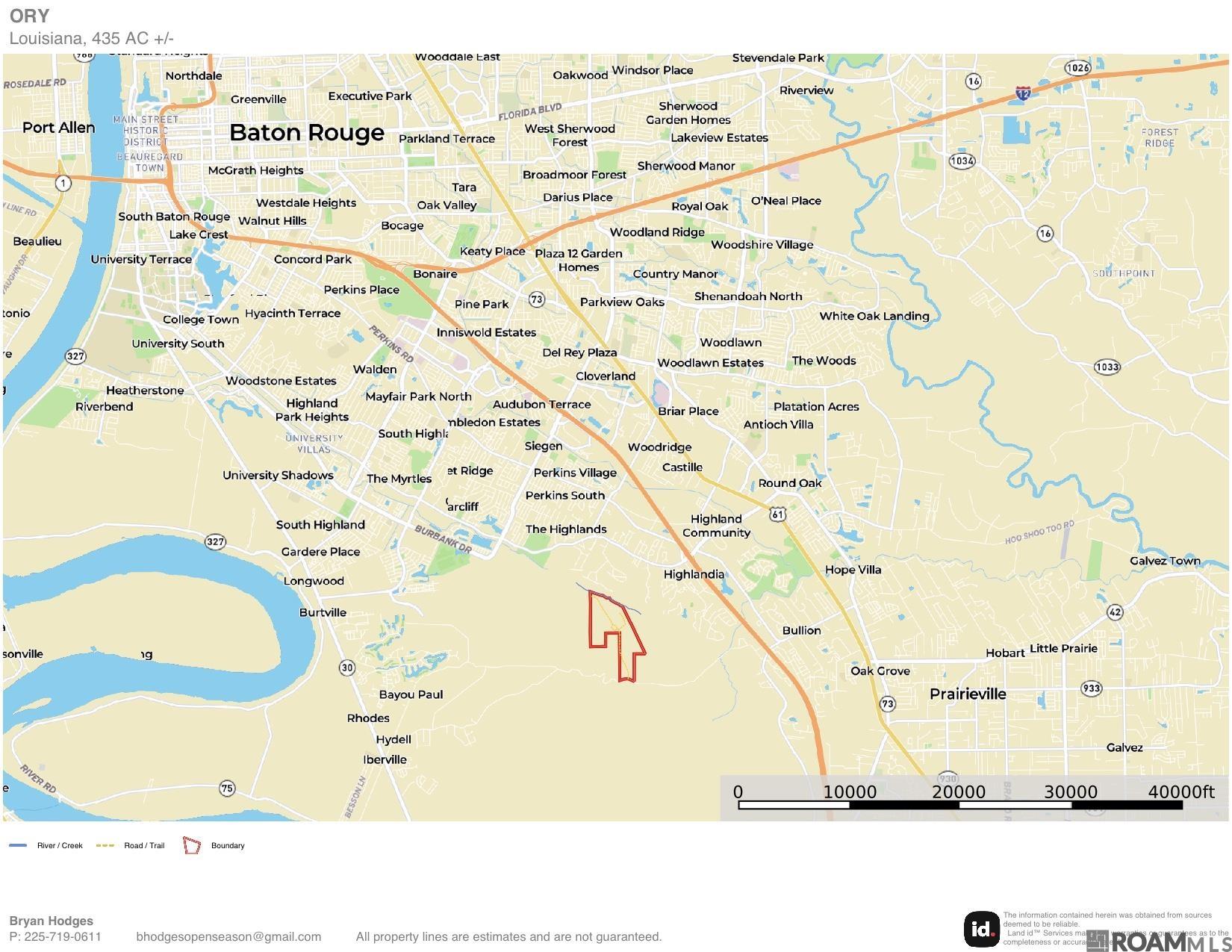1232x952 pixels.
Task: Click the Baton Rouge city label
Action: pyautogui.click(x=307, y=132)
